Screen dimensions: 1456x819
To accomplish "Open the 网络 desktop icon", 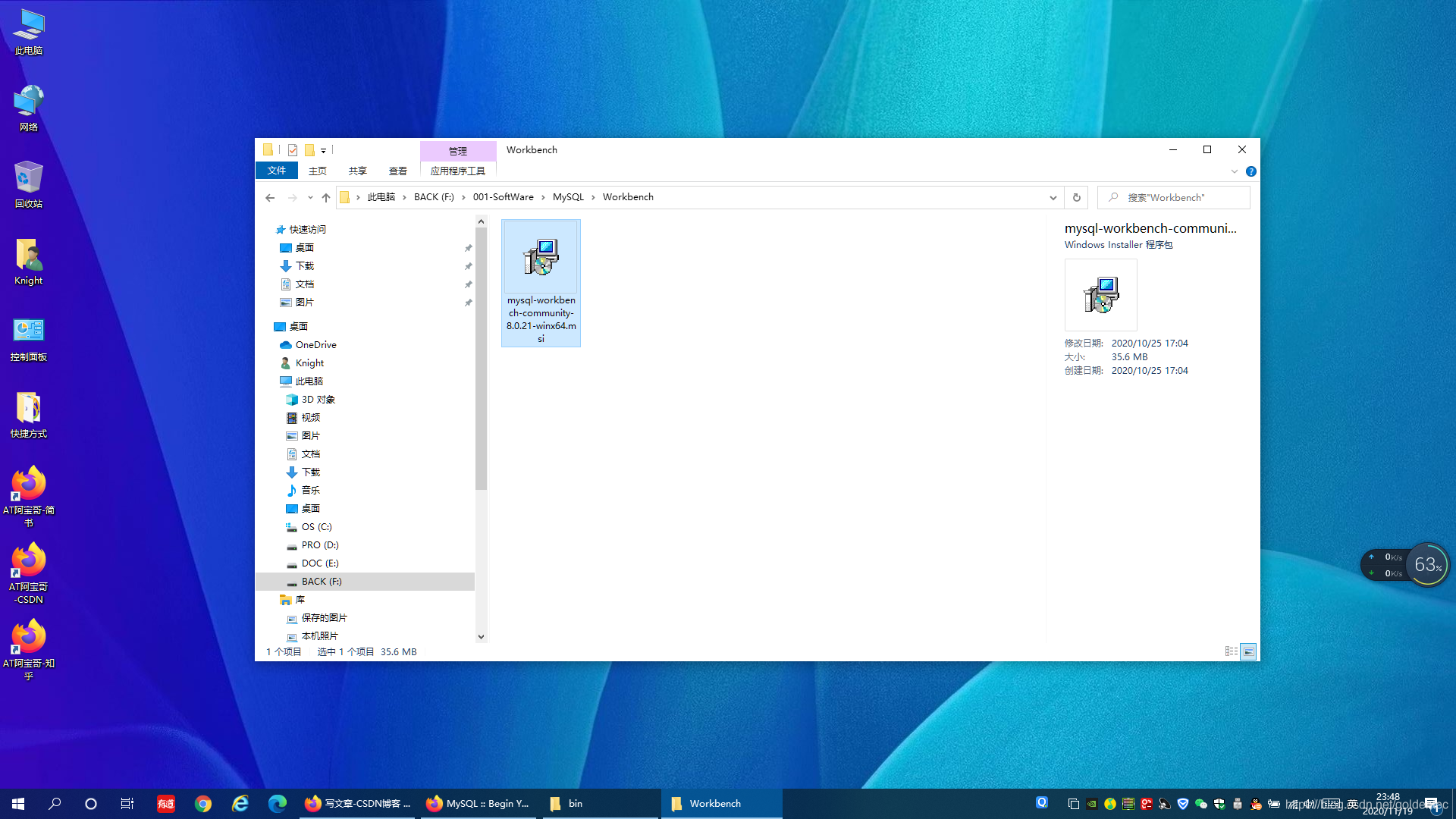I will coord(29,108).
